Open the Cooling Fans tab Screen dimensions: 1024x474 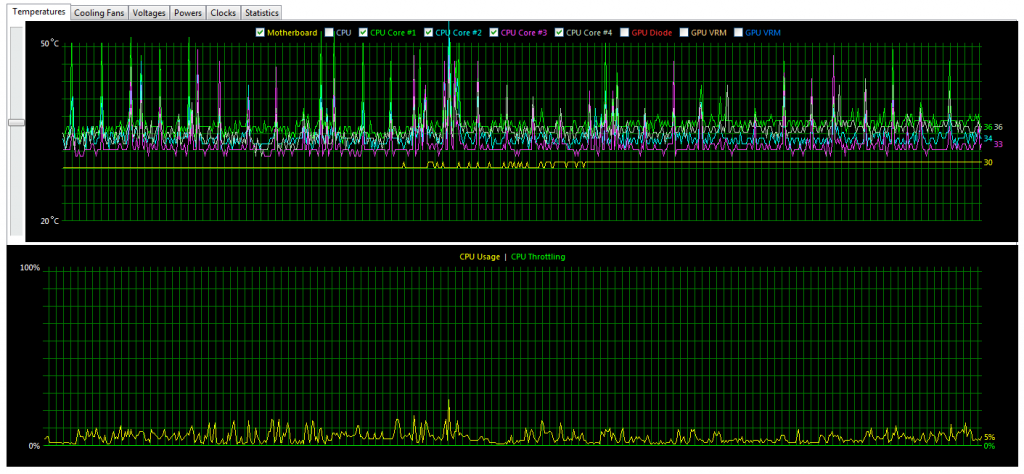(99, 12)
